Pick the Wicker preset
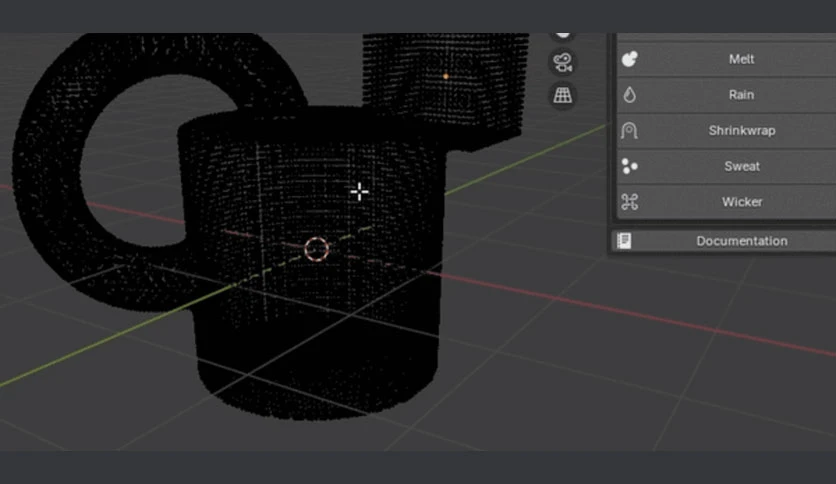836x484 pixels. pyautogui.click(x=726, y=202)
